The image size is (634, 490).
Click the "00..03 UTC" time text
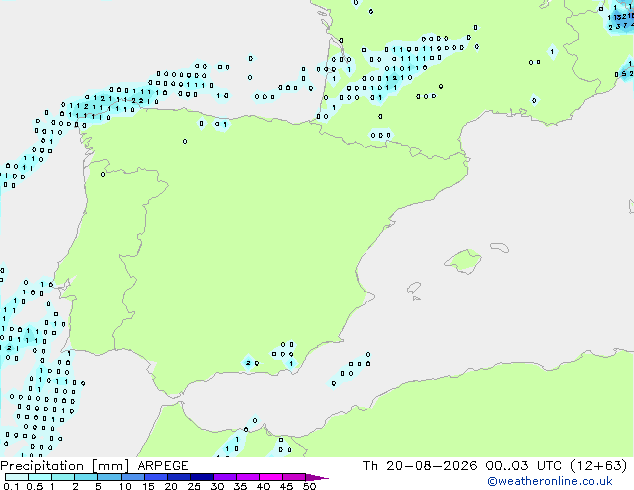click(524, 466)
